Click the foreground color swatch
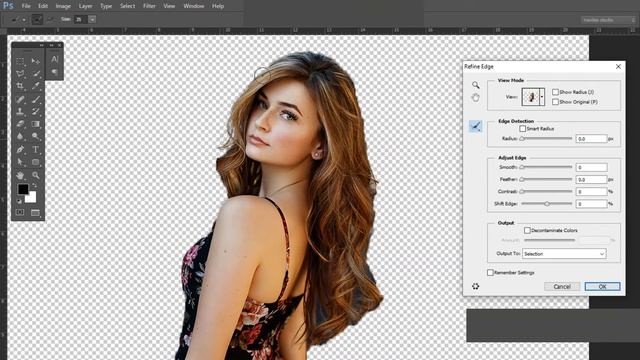The image size is (640, 360). [x=23, y=189]
